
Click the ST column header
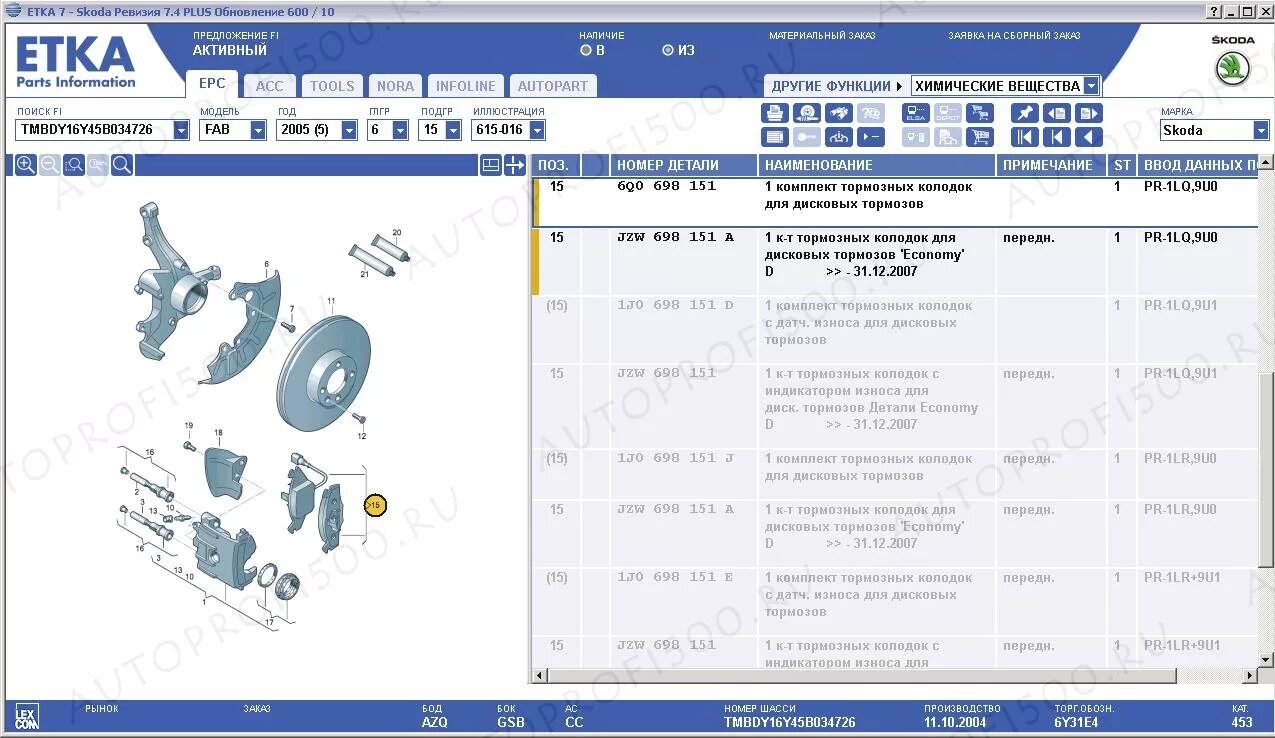(1122, 165)
